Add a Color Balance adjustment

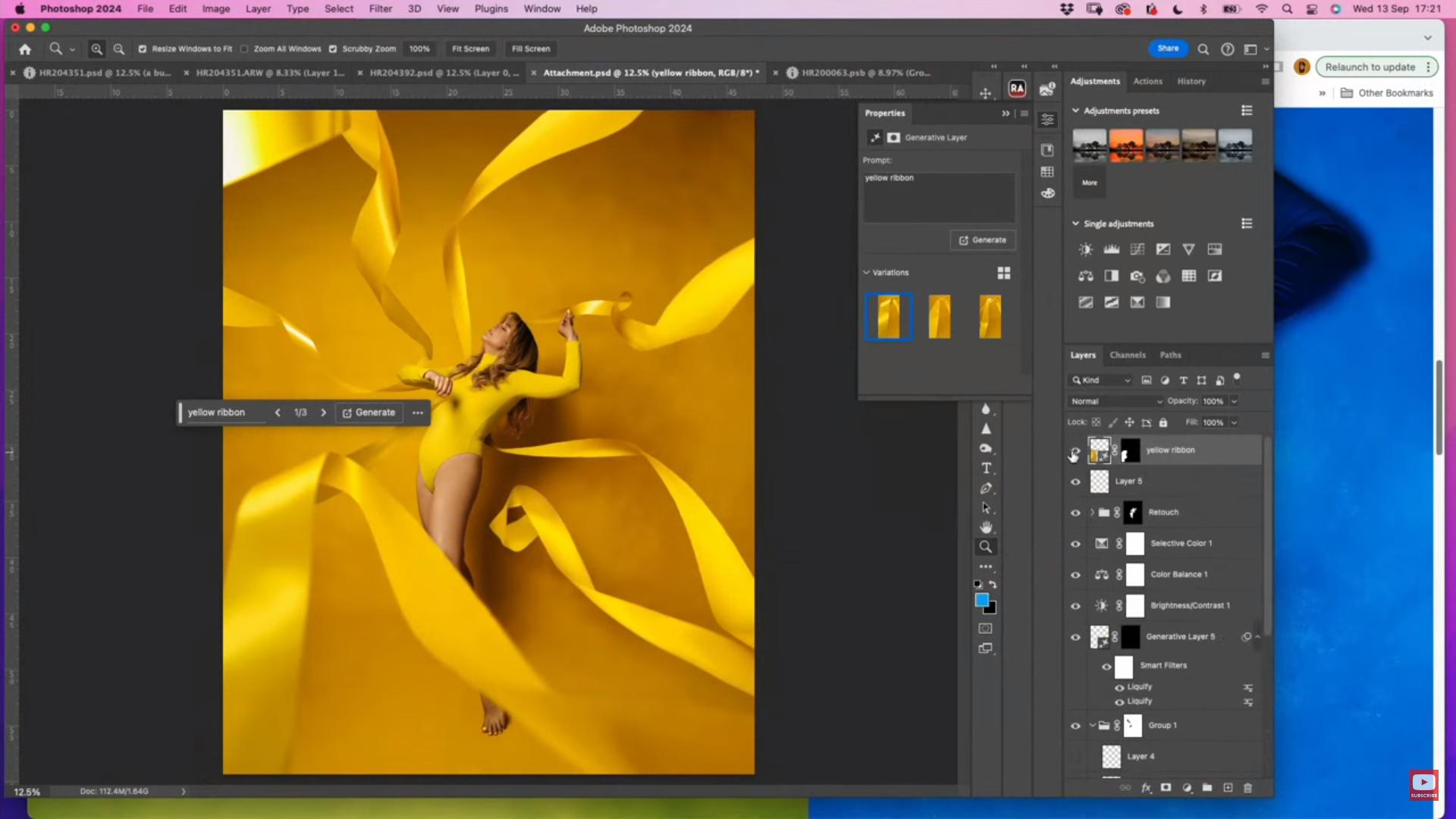pos(1085,276)
